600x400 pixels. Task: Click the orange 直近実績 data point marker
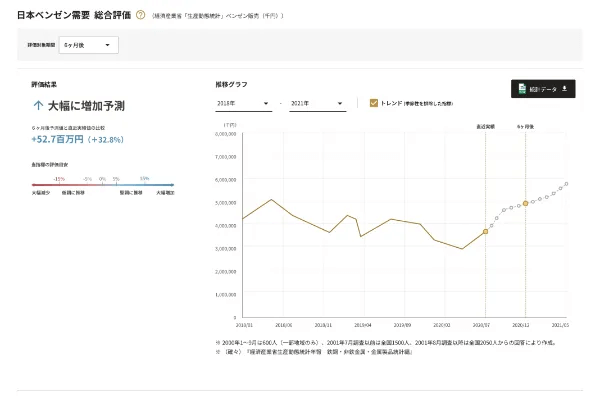pos(485,231)
